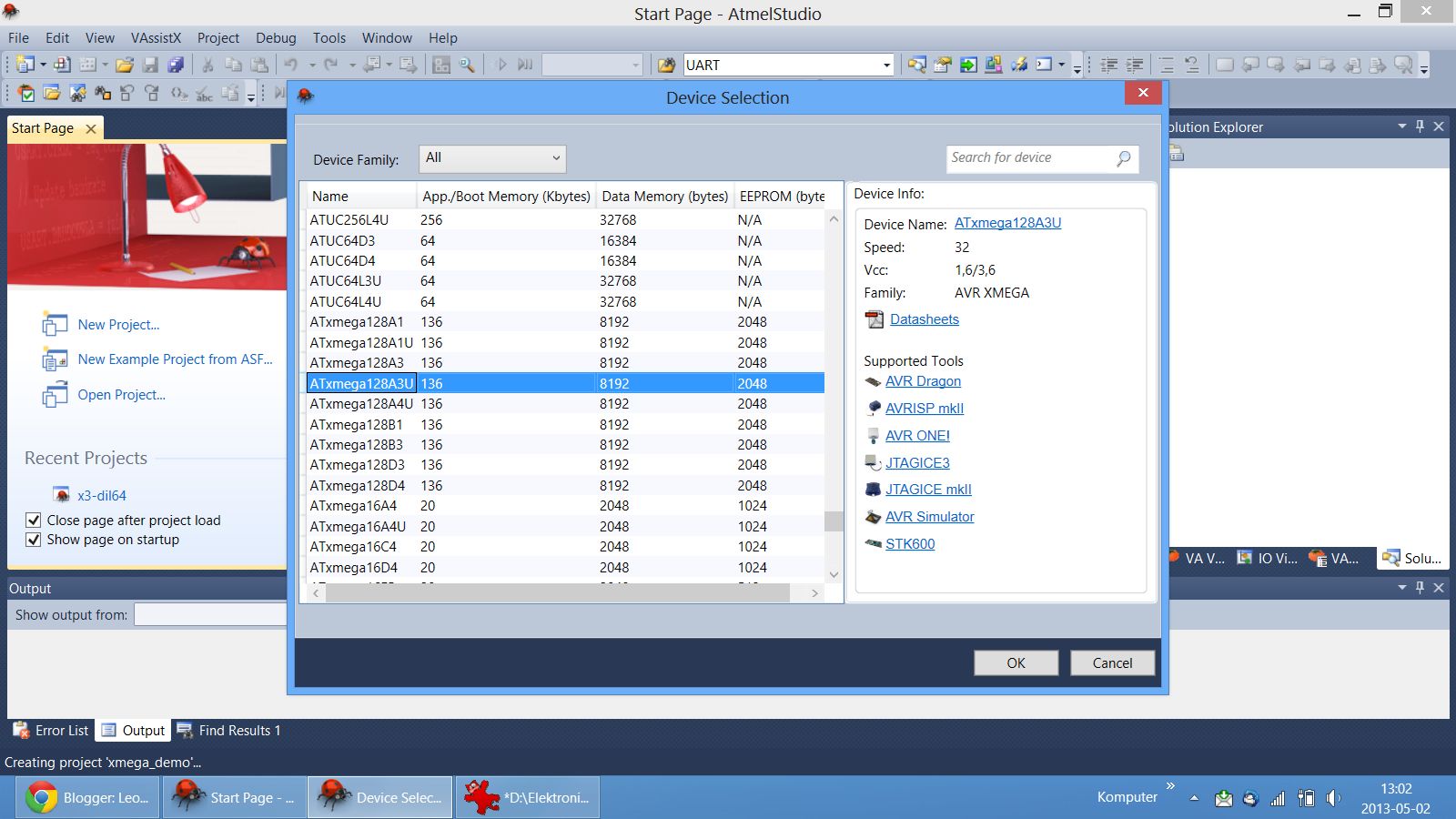Click the Start Debugging play icon
1456x819 pixels.
[500, 65]
